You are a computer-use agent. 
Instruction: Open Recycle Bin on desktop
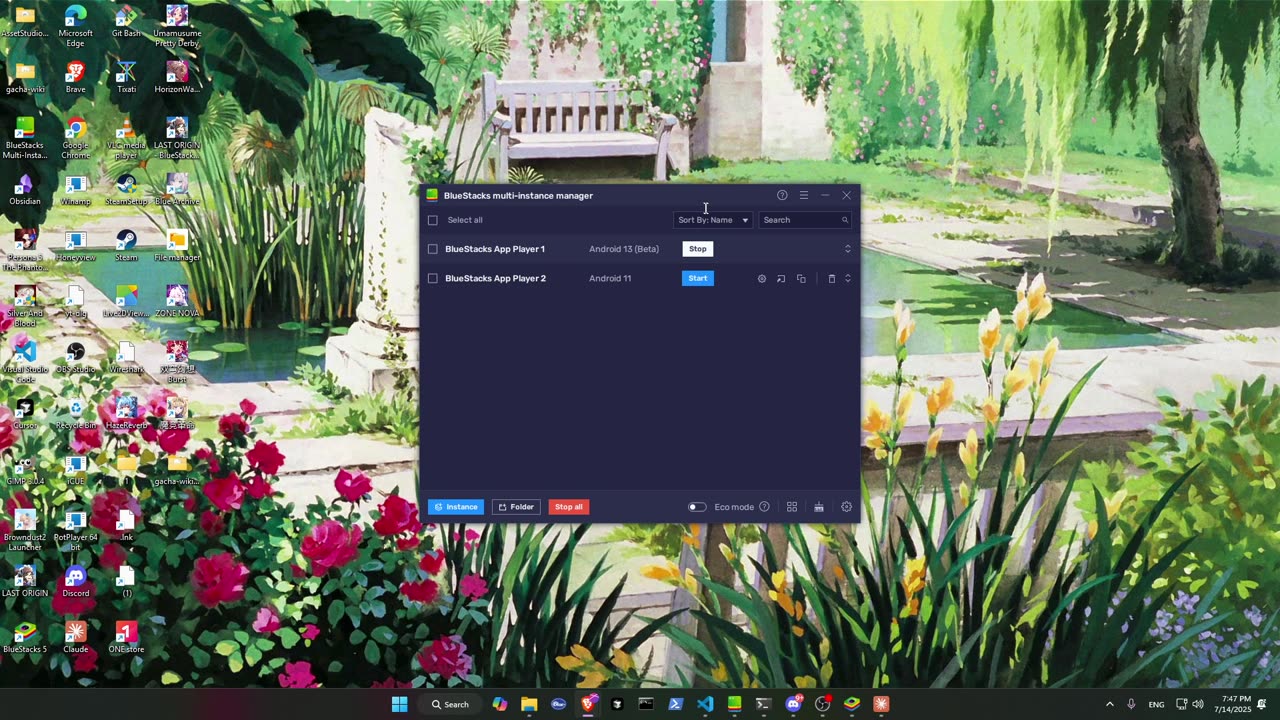click(76, 413)
